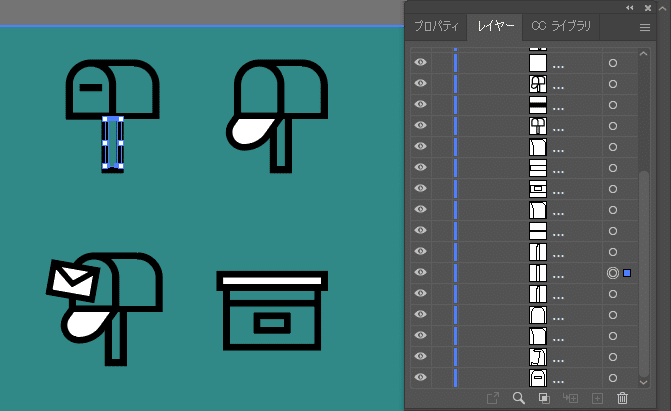Toggle eye of the empty arch thumbnail row

click(x=420, y=314)
